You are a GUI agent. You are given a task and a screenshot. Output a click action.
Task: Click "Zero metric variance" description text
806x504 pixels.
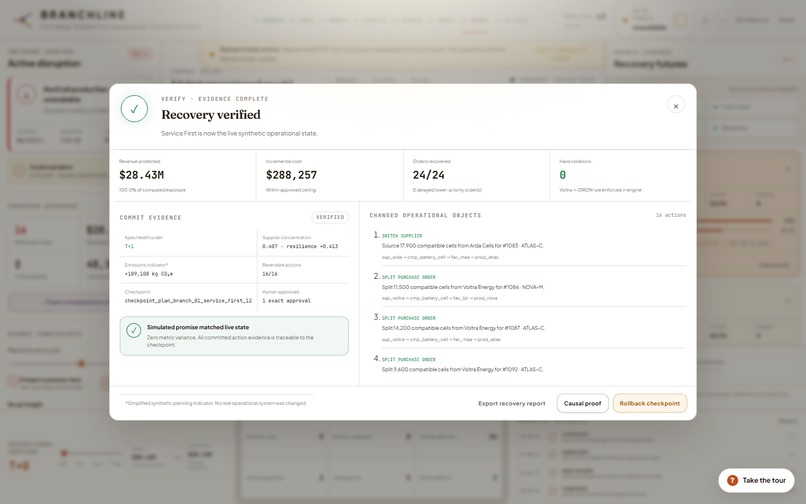pos(230,341)
